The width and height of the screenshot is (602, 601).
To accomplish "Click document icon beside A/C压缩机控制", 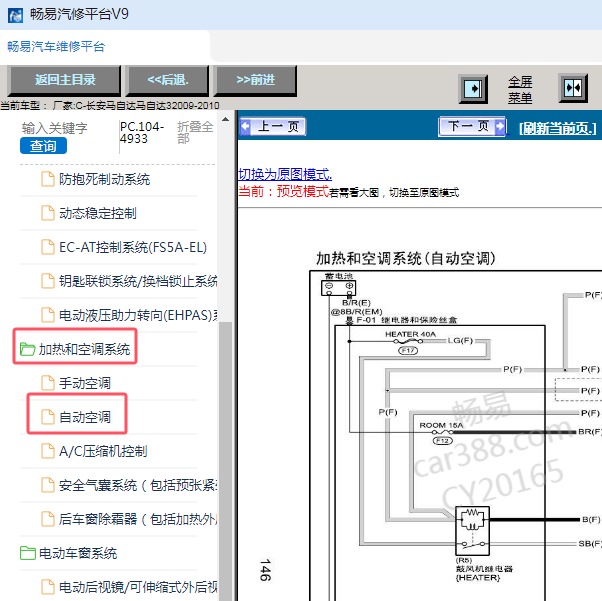I will tap(48, 451).
